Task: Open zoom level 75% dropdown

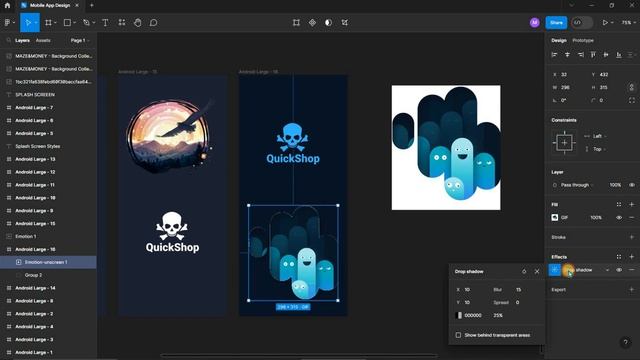Action: (629, 23)
